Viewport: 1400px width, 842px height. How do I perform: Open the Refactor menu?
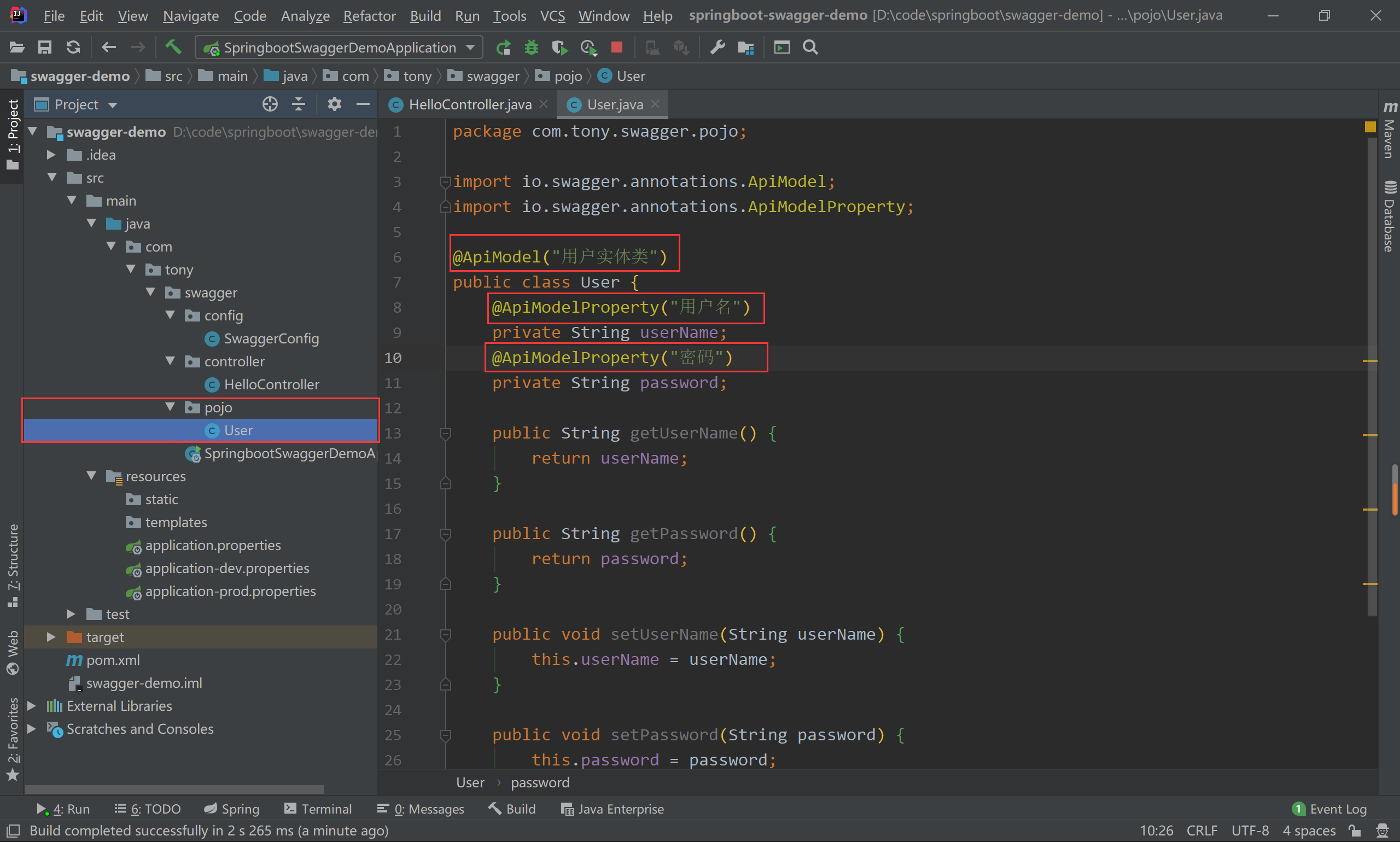(369, 16)
